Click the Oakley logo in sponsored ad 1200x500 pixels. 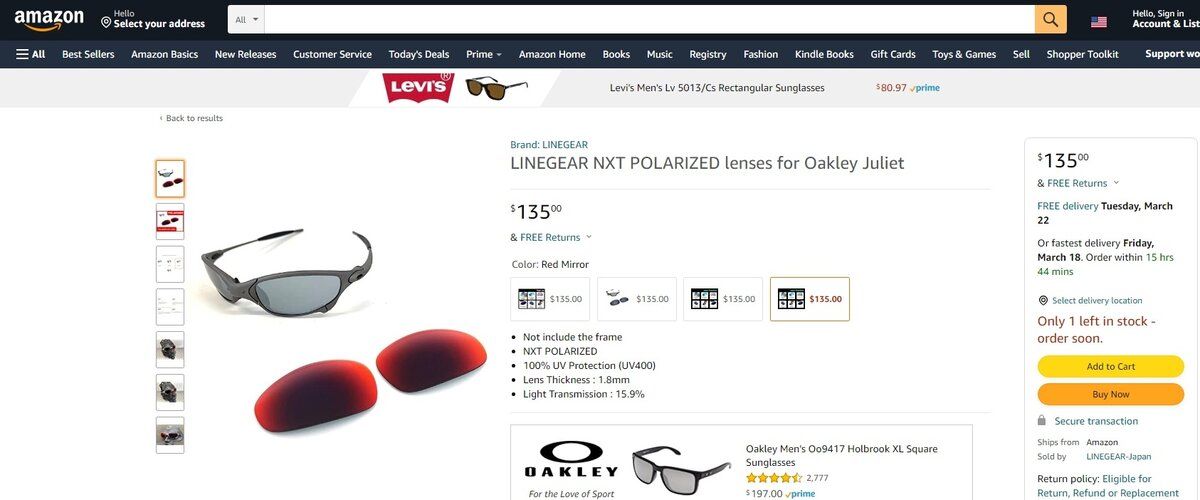[x=571, y=459]
